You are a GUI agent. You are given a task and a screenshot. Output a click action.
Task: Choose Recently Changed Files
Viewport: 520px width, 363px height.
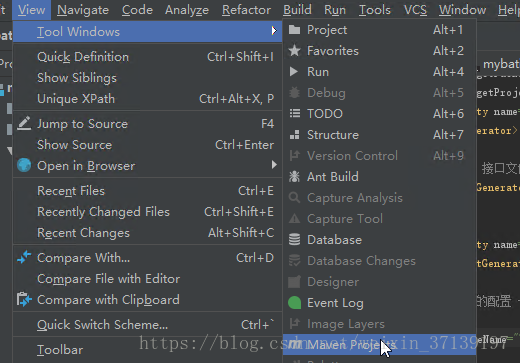(147, 212)
